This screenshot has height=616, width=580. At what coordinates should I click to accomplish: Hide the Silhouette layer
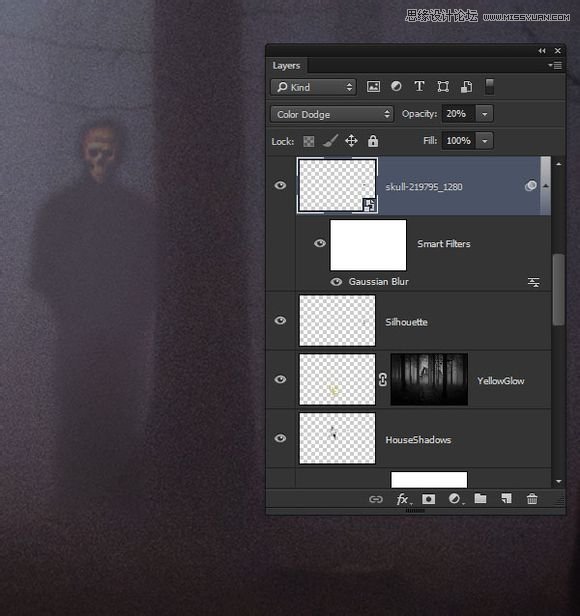point(280,321)
